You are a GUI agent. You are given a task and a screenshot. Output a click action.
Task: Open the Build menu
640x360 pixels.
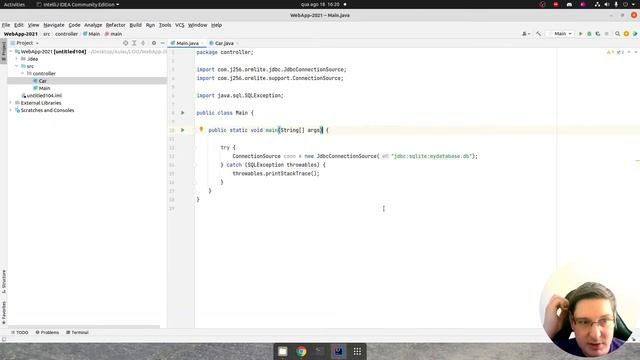tap(136, 25)
